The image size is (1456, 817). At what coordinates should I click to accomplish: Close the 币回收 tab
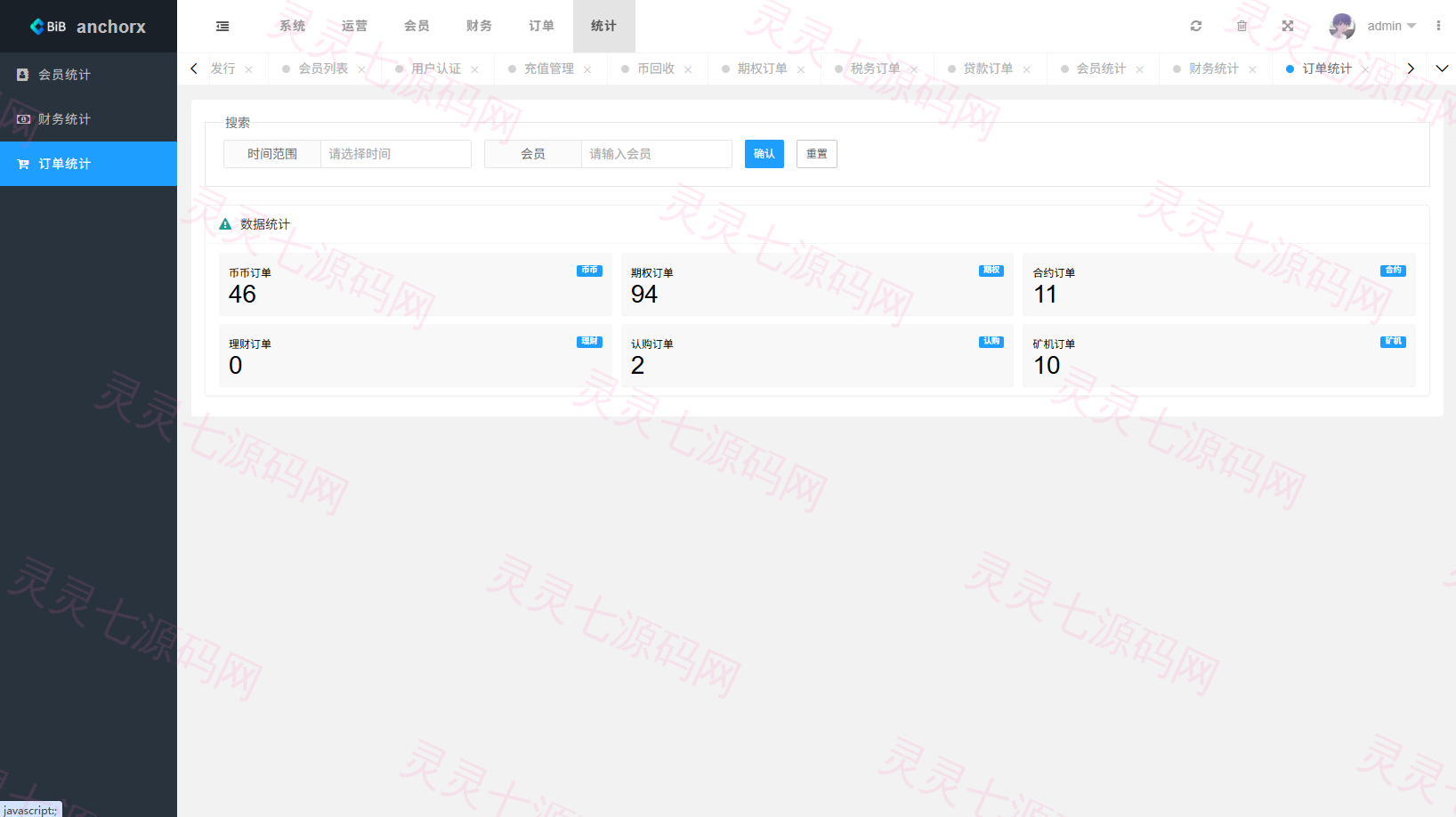click(688, 69)
